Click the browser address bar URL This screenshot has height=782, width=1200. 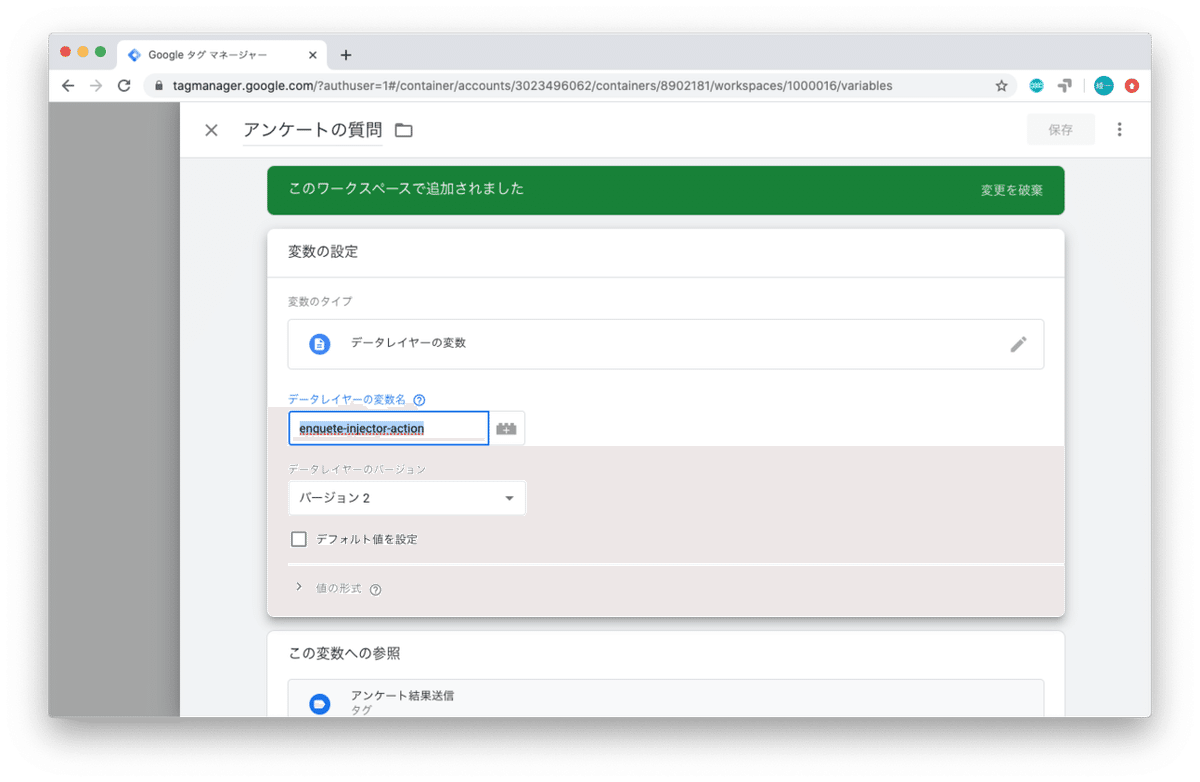point(532,86)
